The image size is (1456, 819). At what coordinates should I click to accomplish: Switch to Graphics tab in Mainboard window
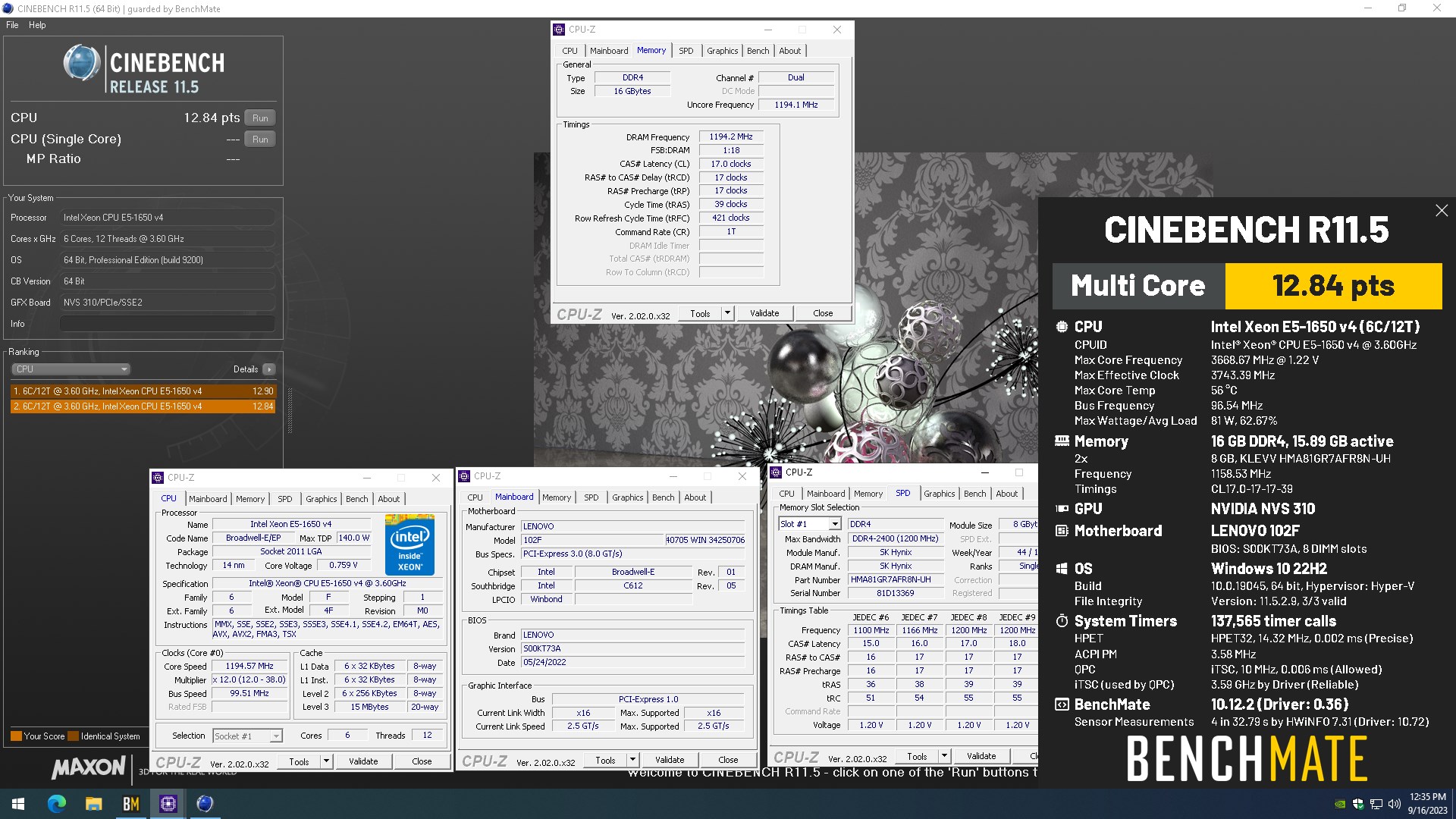pos(628,497)
